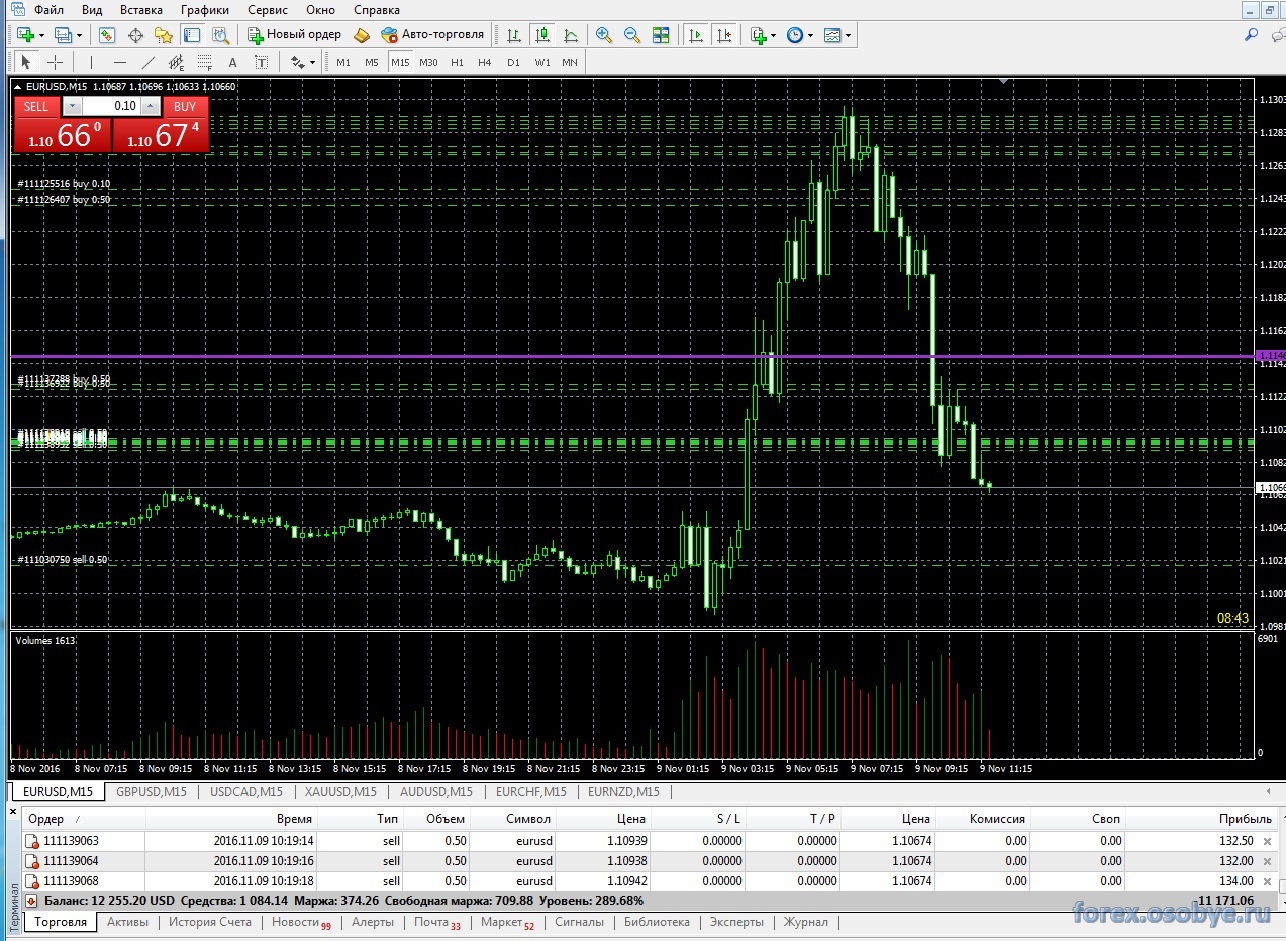Select the Draw Trendline tool
1286x941 pixels.
(x=148, y=62)
